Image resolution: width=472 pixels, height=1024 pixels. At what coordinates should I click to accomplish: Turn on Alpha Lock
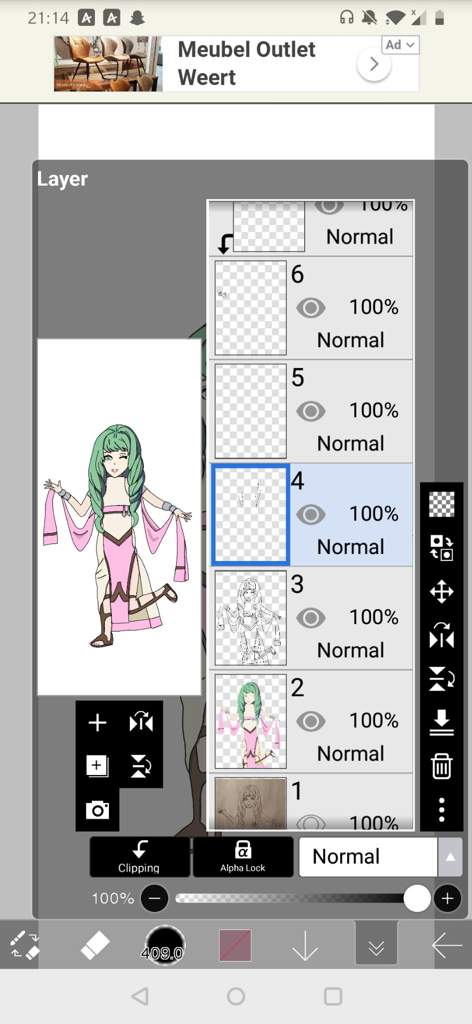pos(243,856)
